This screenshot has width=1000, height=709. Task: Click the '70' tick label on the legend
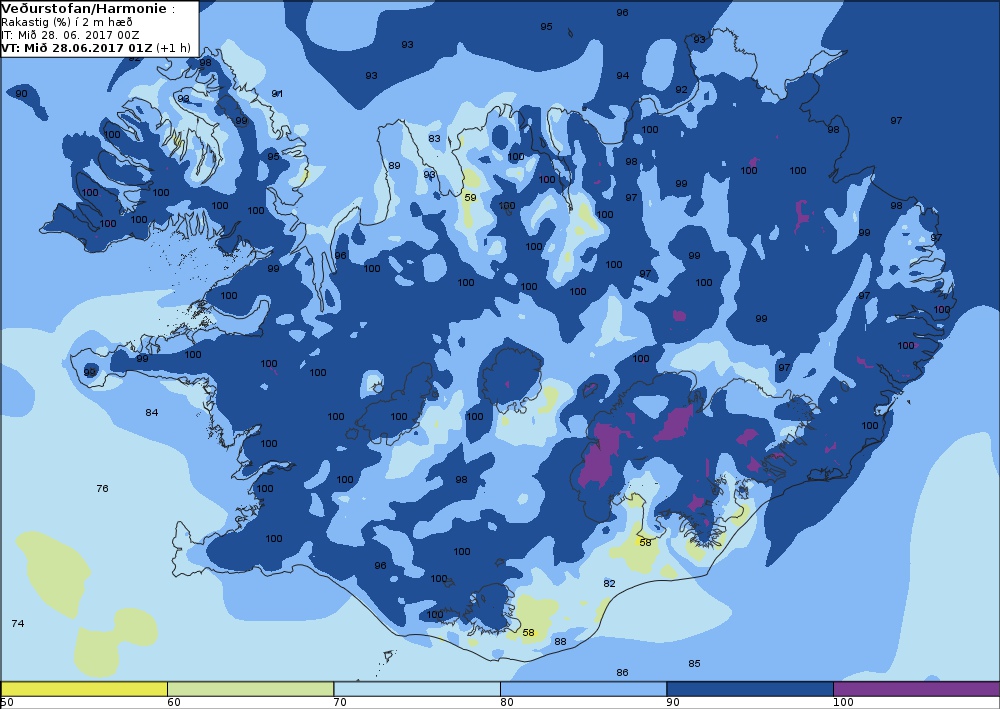[340, 703]
